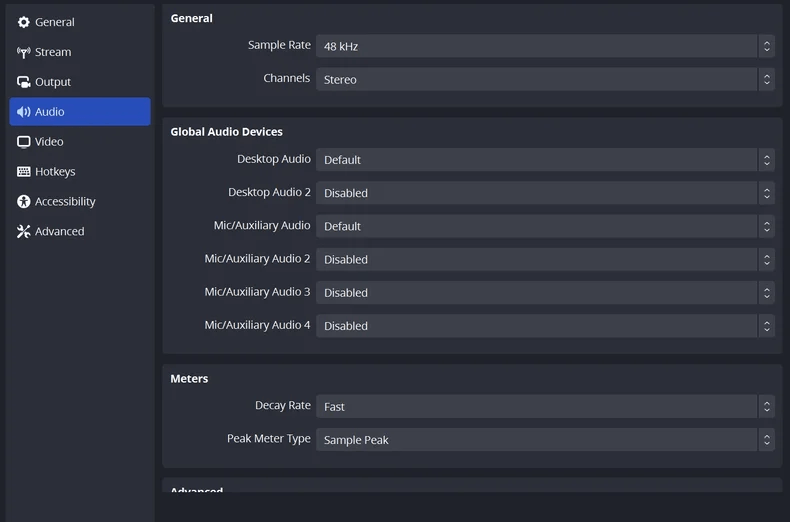Click the Hotkeys keyboard icon
This screenshot has height=522, width=790.
[23, 171]
